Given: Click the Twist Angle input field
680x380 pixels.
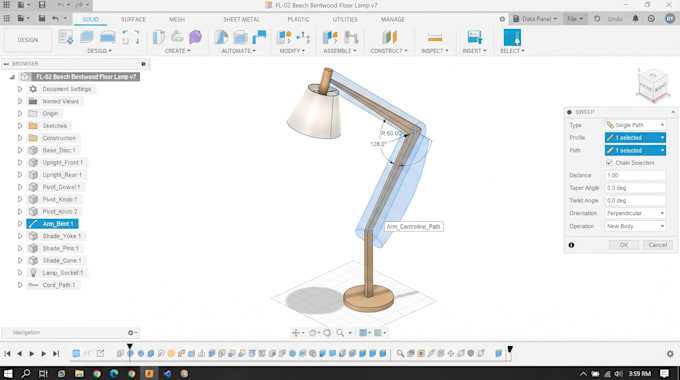Looking at the screenshot, I should click(x=635, y=200).
